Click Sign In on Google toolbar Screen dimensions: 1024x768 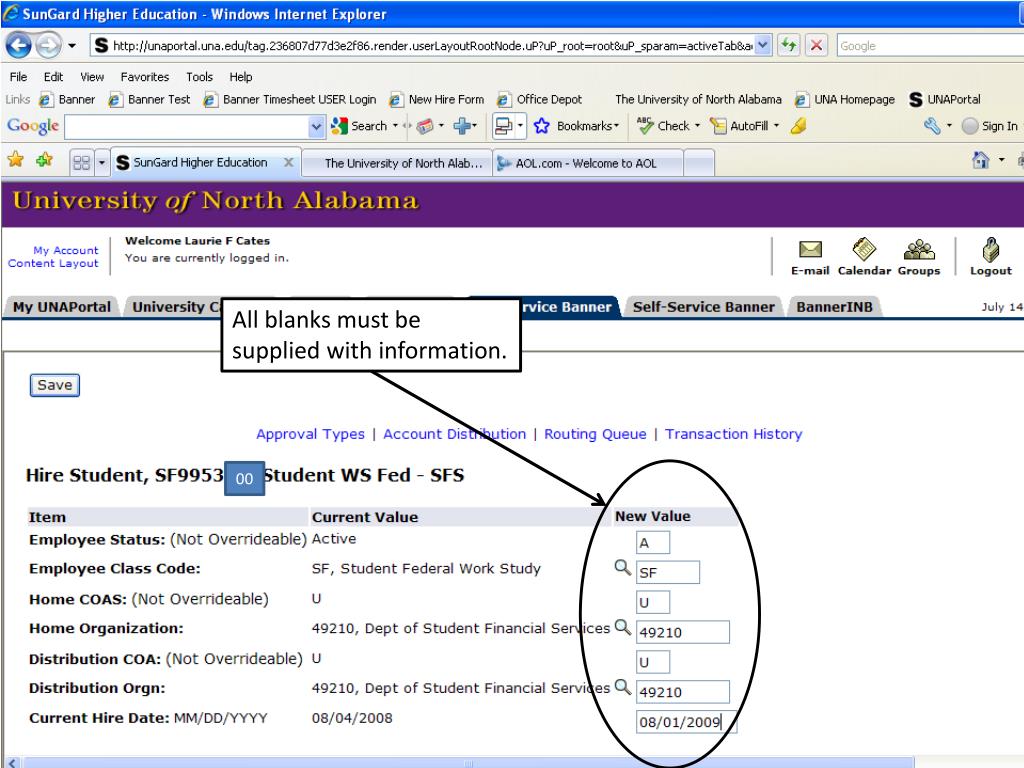990,126
